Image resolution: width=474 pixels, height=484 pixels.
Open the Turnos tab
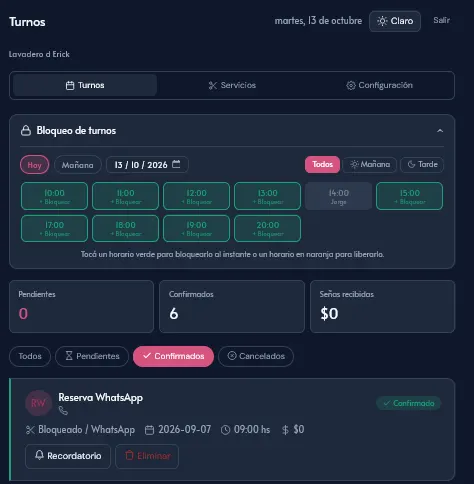(85, 85)
